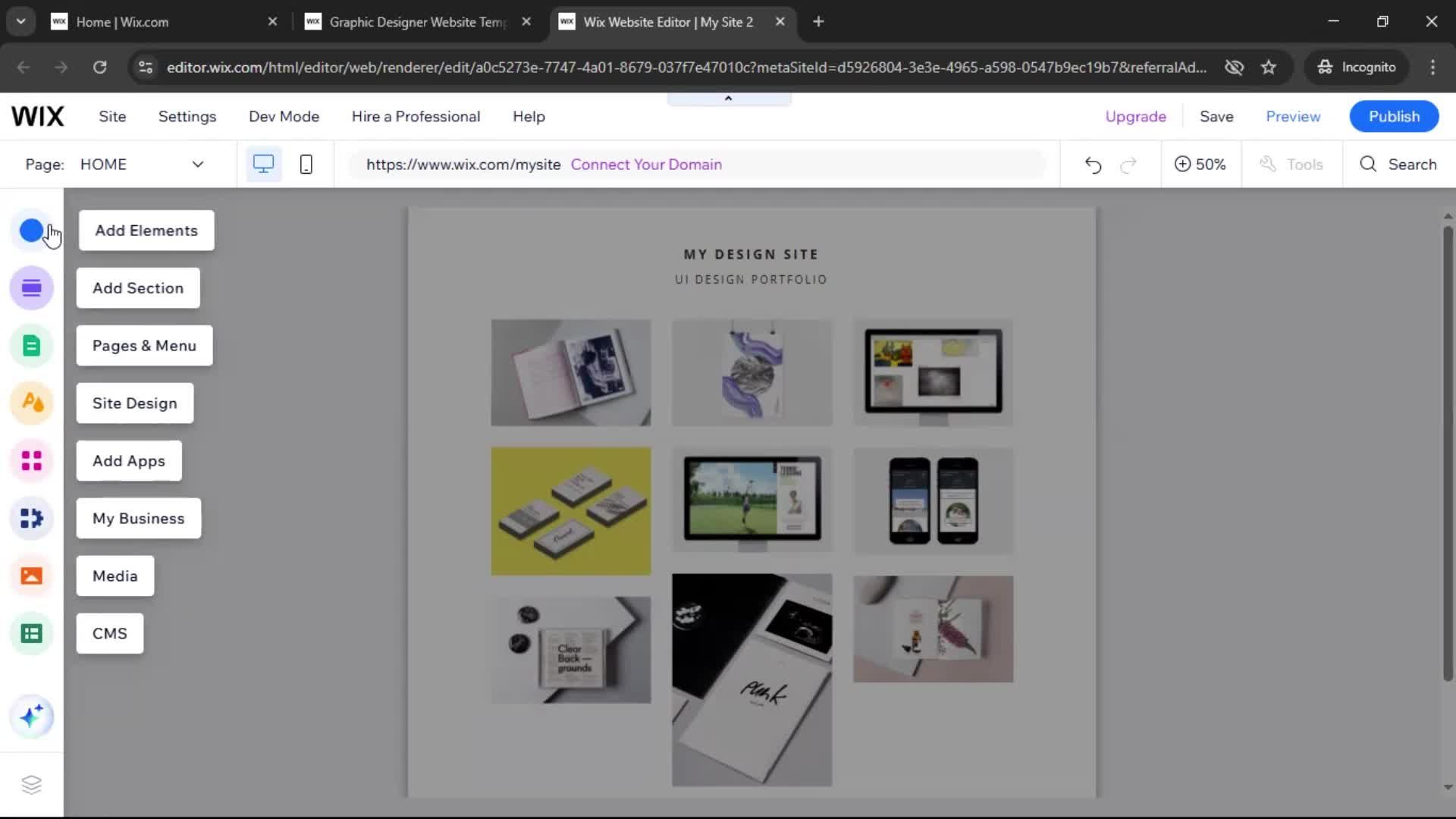Reload the browser page
This screenshot has width=1456, height=819.
[99, 67]
